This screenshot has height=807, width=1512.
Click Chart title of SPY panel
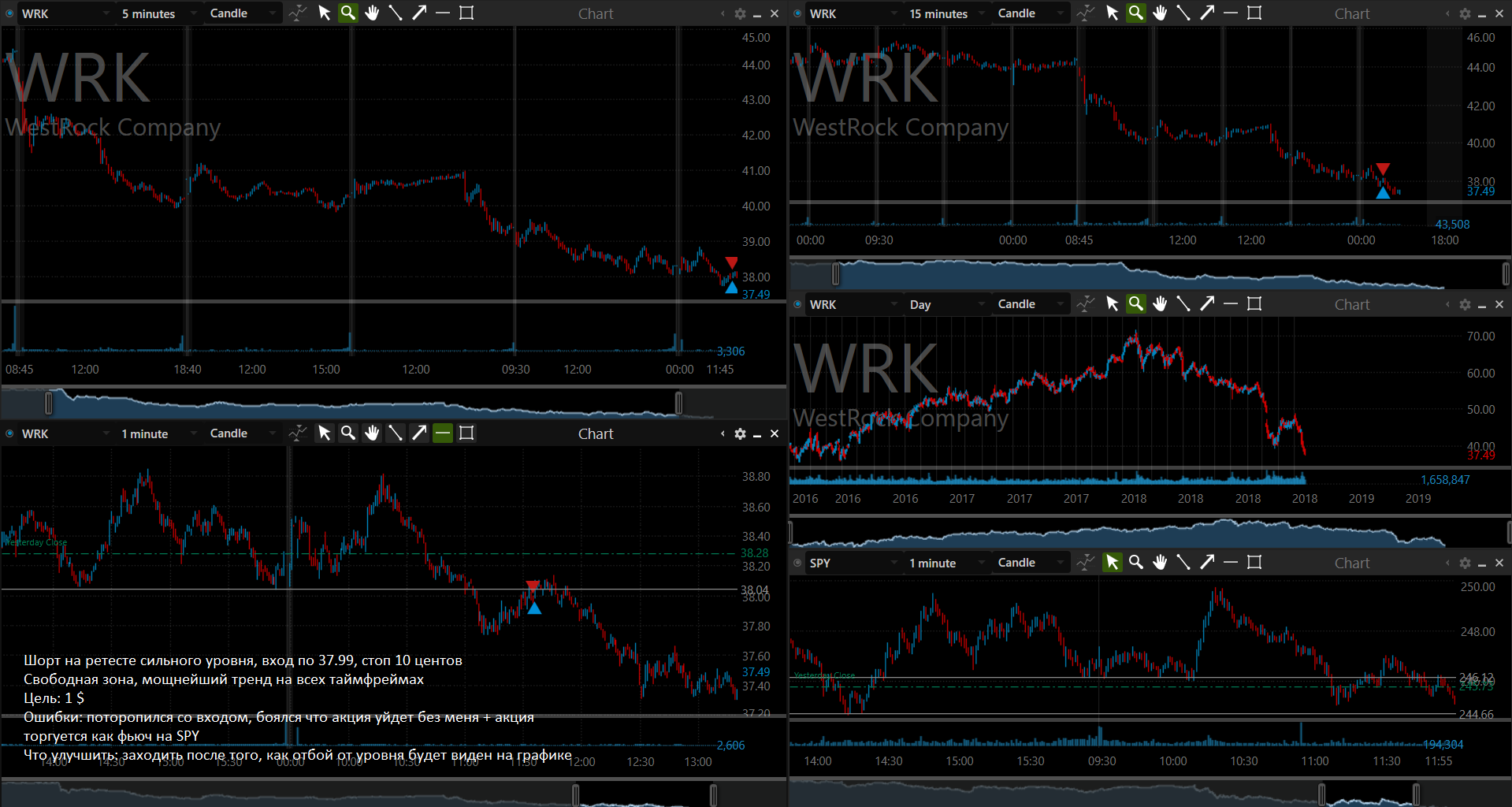(x=1352, y=563)
